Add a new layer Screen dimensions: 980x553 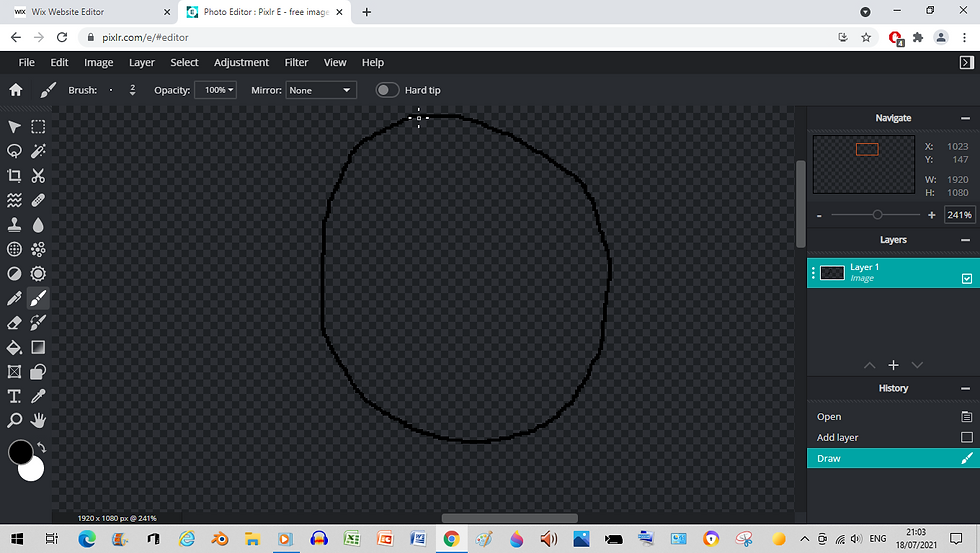[893, 366]
